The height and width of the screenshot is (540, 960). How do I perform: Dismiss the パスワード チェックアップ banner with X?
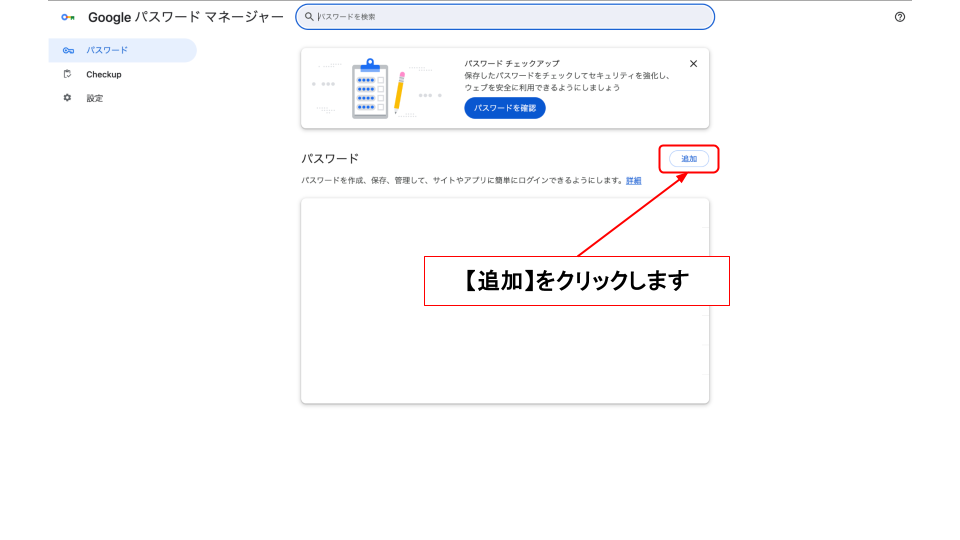pyautogui.click(x=693, y=64)
